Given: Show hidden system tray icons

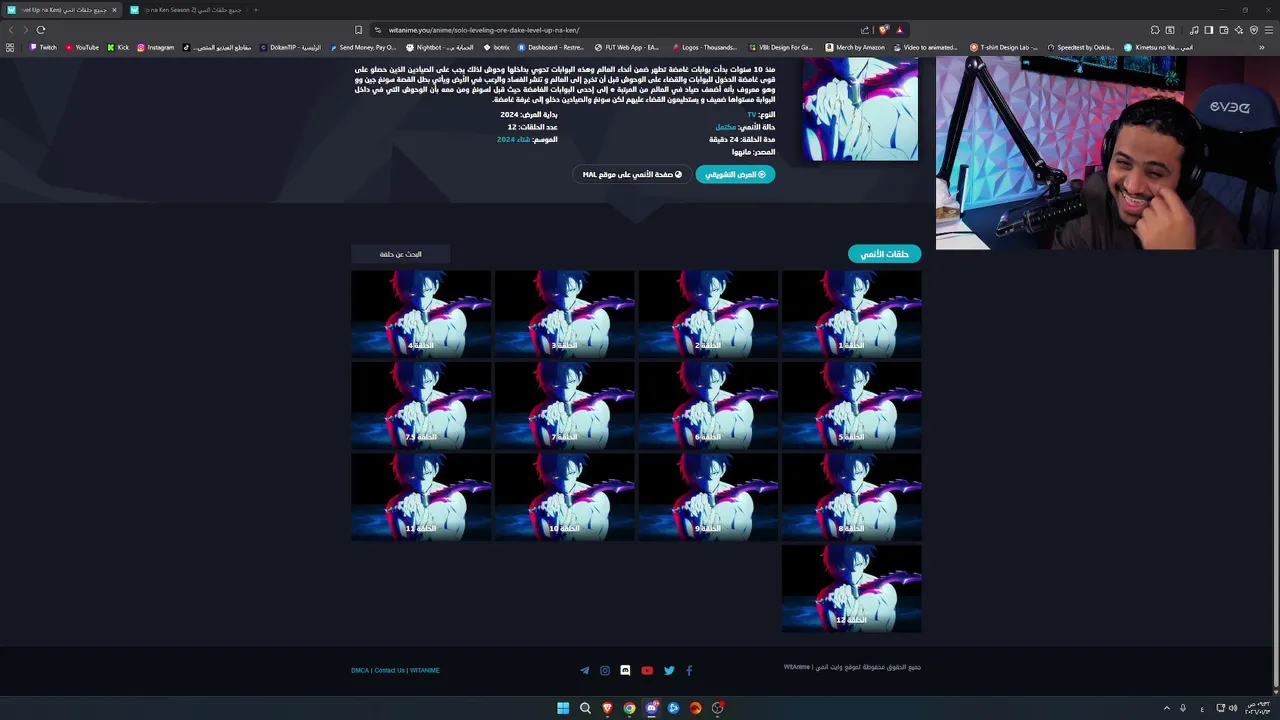Looking at the screenshot, I should (x=1166, y=708).
